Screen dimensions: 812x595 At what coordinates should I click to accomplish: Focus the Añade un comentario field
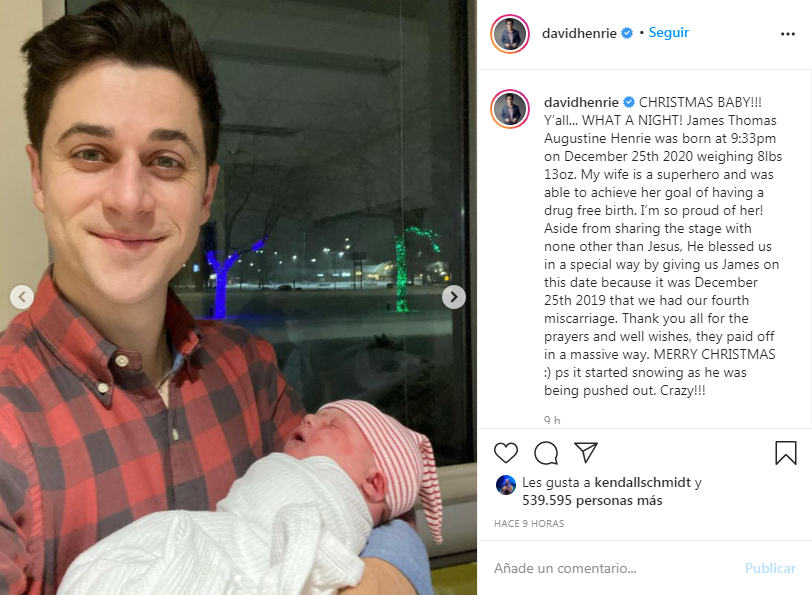coord(611,568)
